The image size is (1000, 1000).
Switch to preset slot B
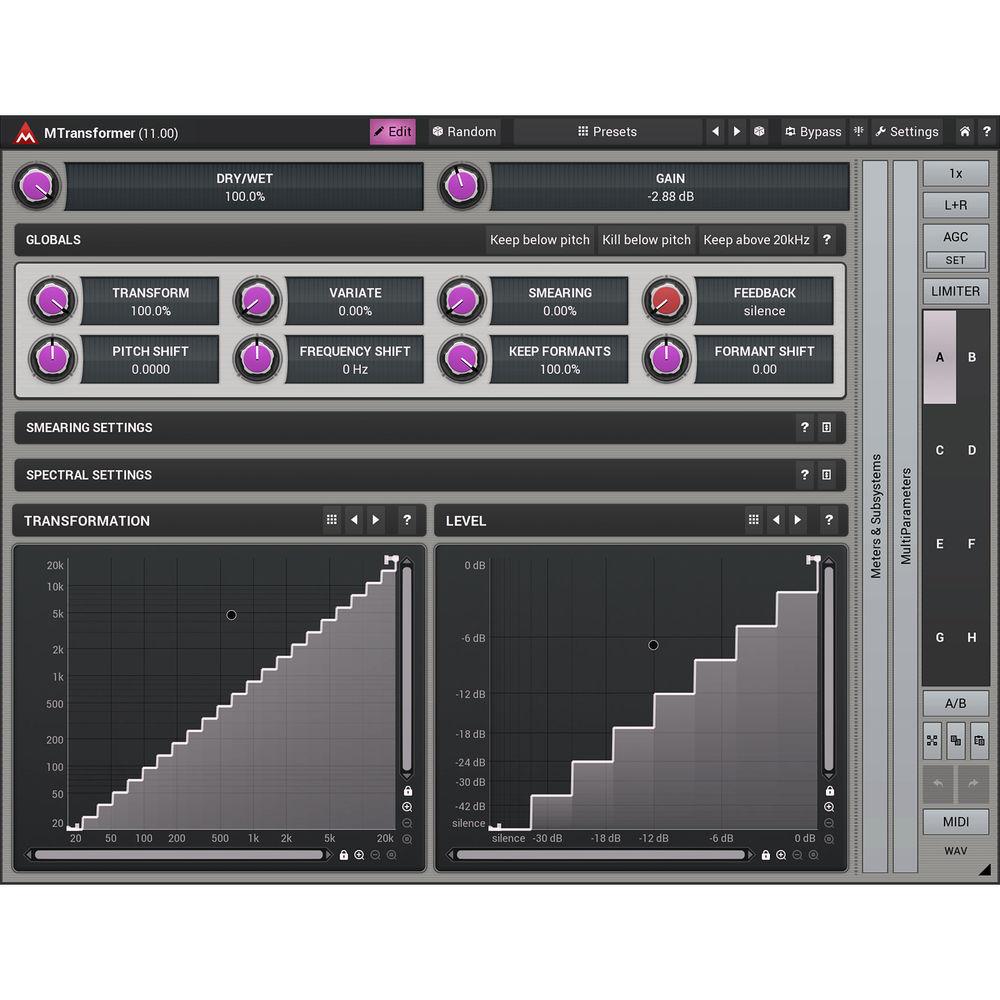971,357
